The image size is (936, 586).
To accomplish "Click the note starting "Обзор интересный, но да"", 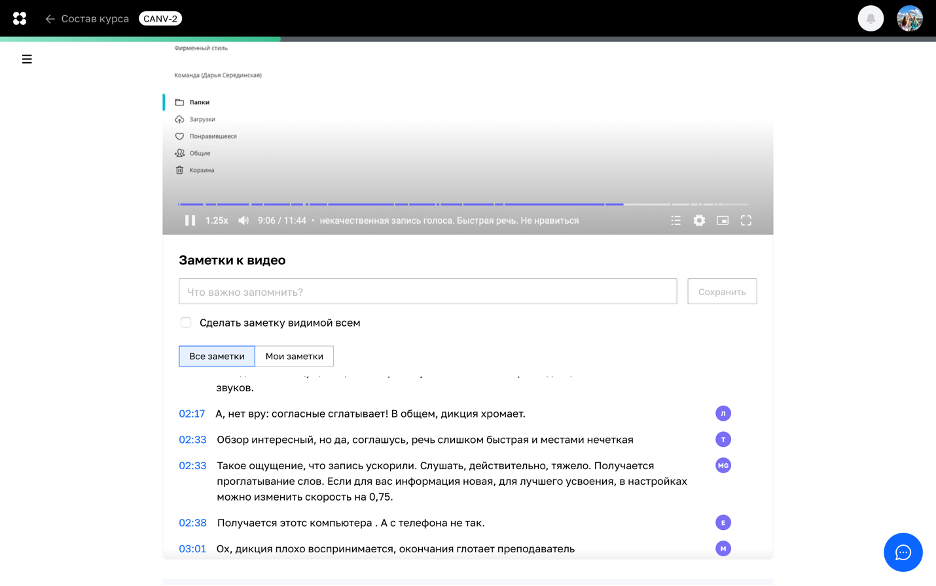I will (x=425, y=440).
